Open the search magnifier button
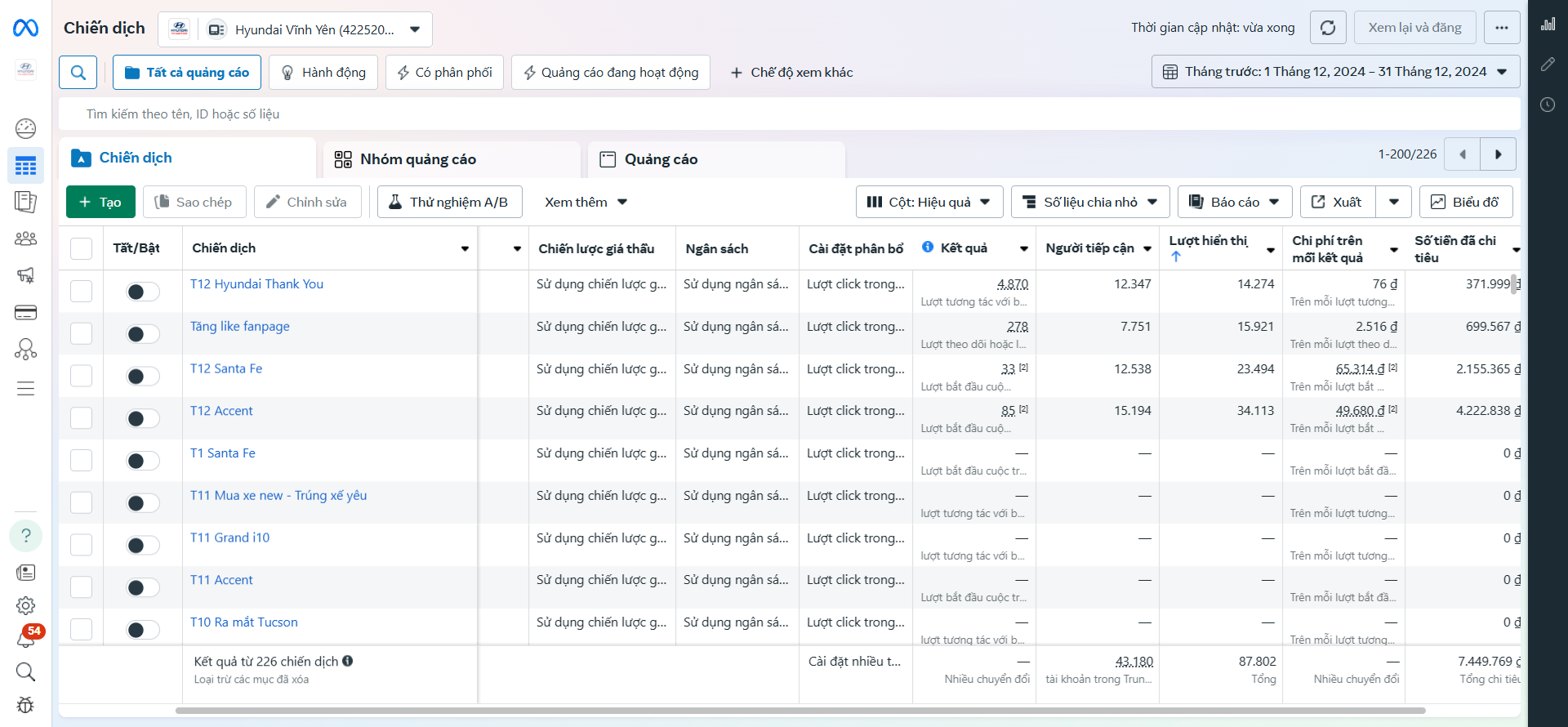 (x=78, y=73)
